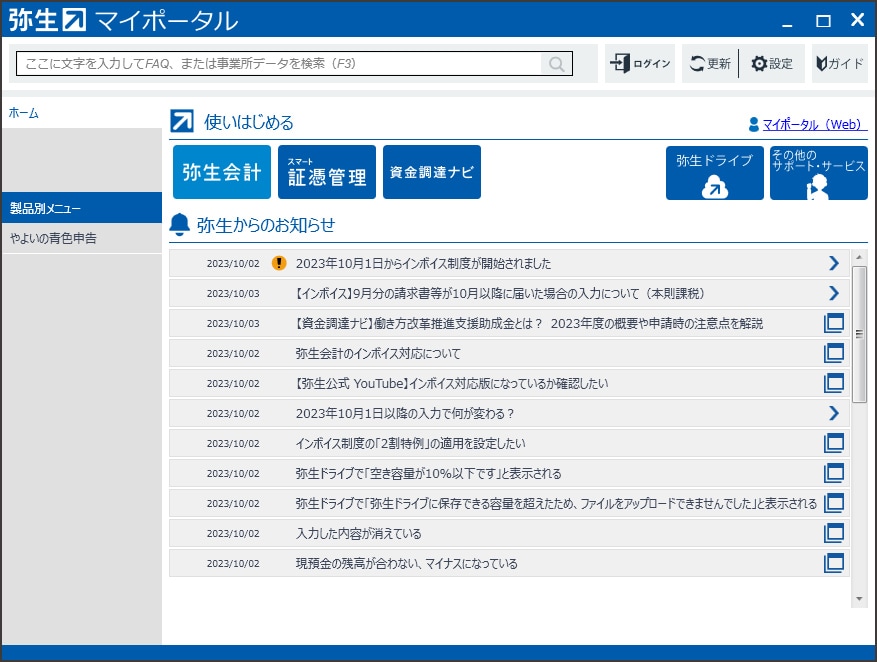877x662 pixels.
Task: Click the notices scrollbar up arrow
Action: point(859,257)
